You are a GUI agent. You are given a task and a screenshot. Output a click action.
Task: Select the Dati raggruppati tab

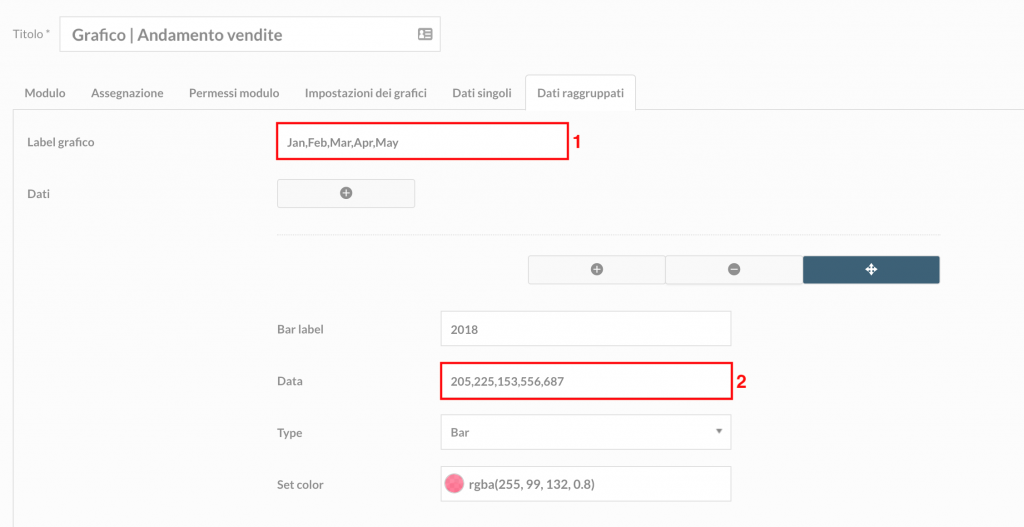(x=581, y=93)
